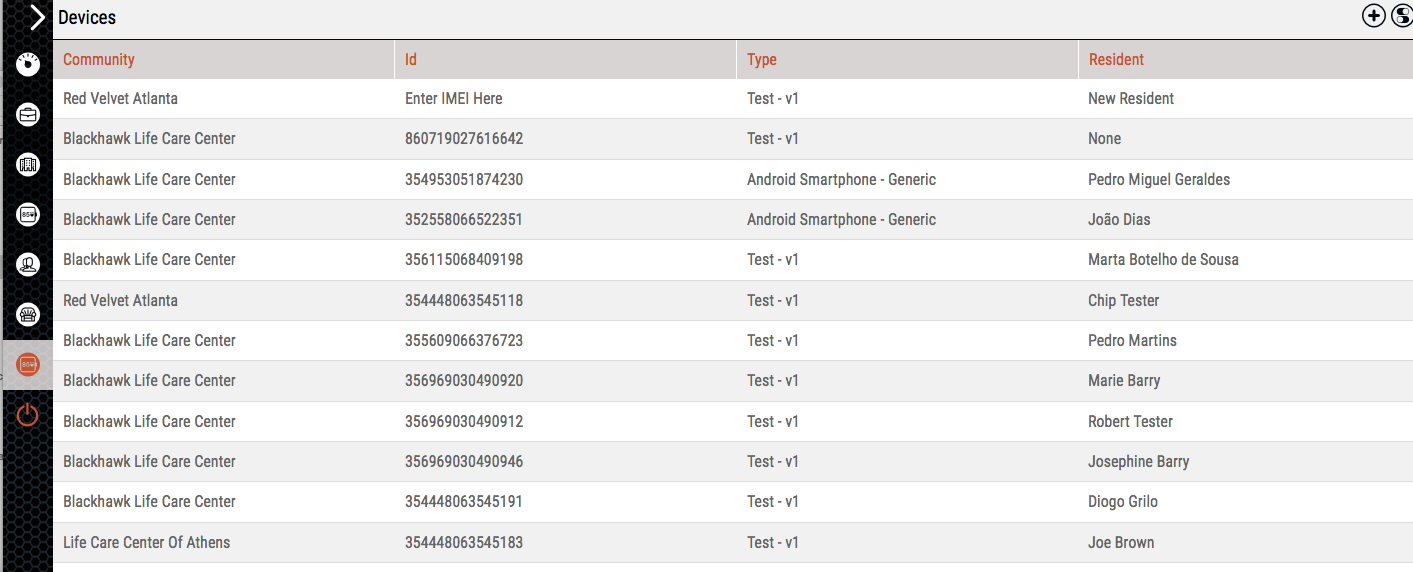
Task: Add a new device with plus icon
Action: tap(1374, 16)
